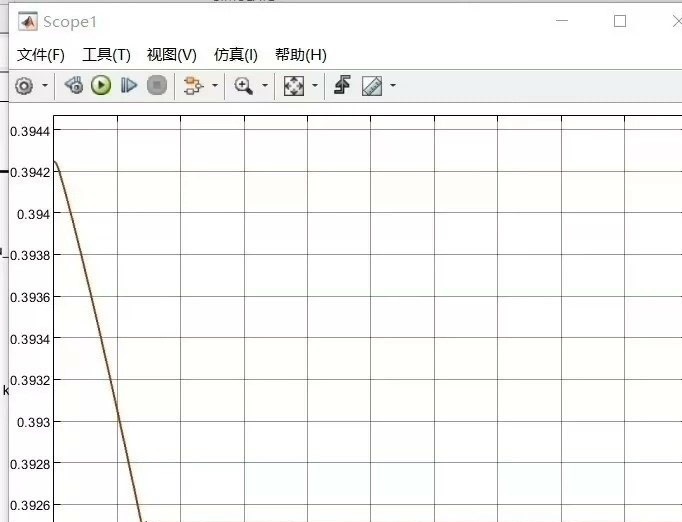Click the y-axis label 0.3932
Screen dimensions: 682x522
coord(30,381)
